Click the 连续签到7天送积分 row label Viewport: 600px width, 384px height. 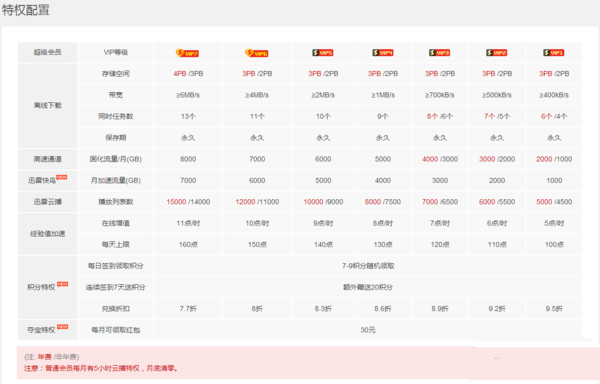coord(116,287)
